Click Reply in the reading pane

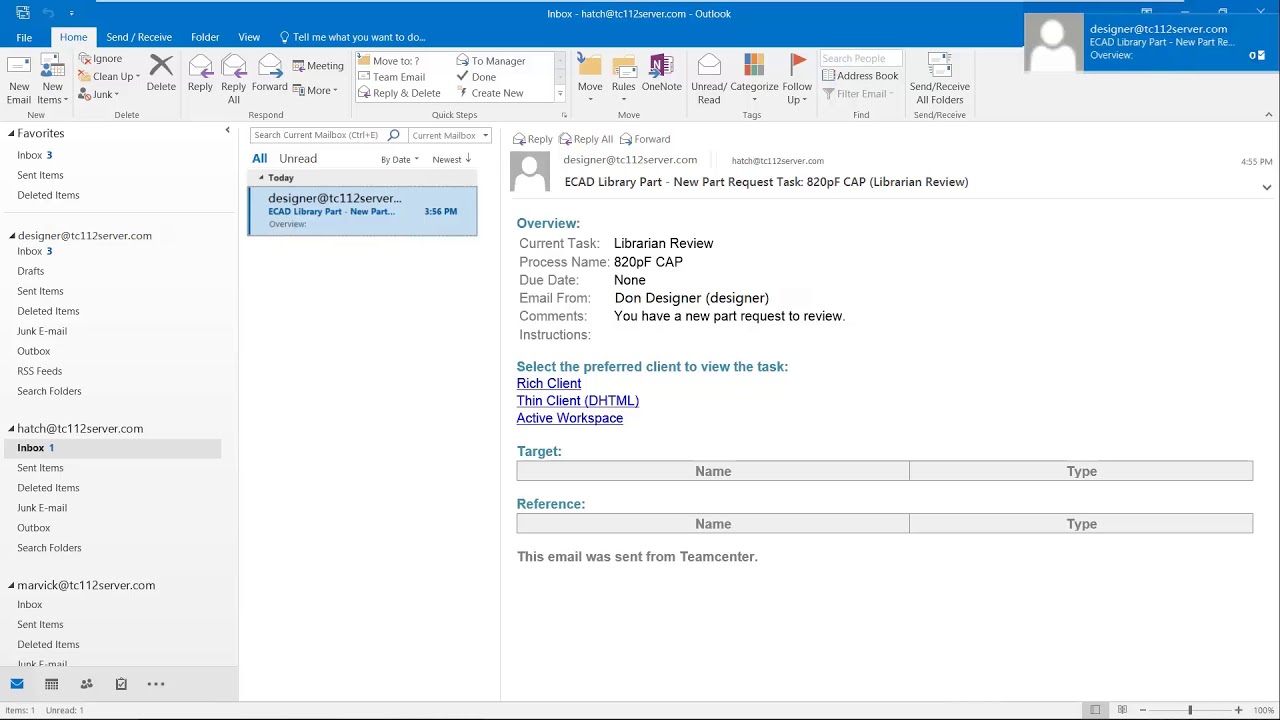[x=532, y=139]
